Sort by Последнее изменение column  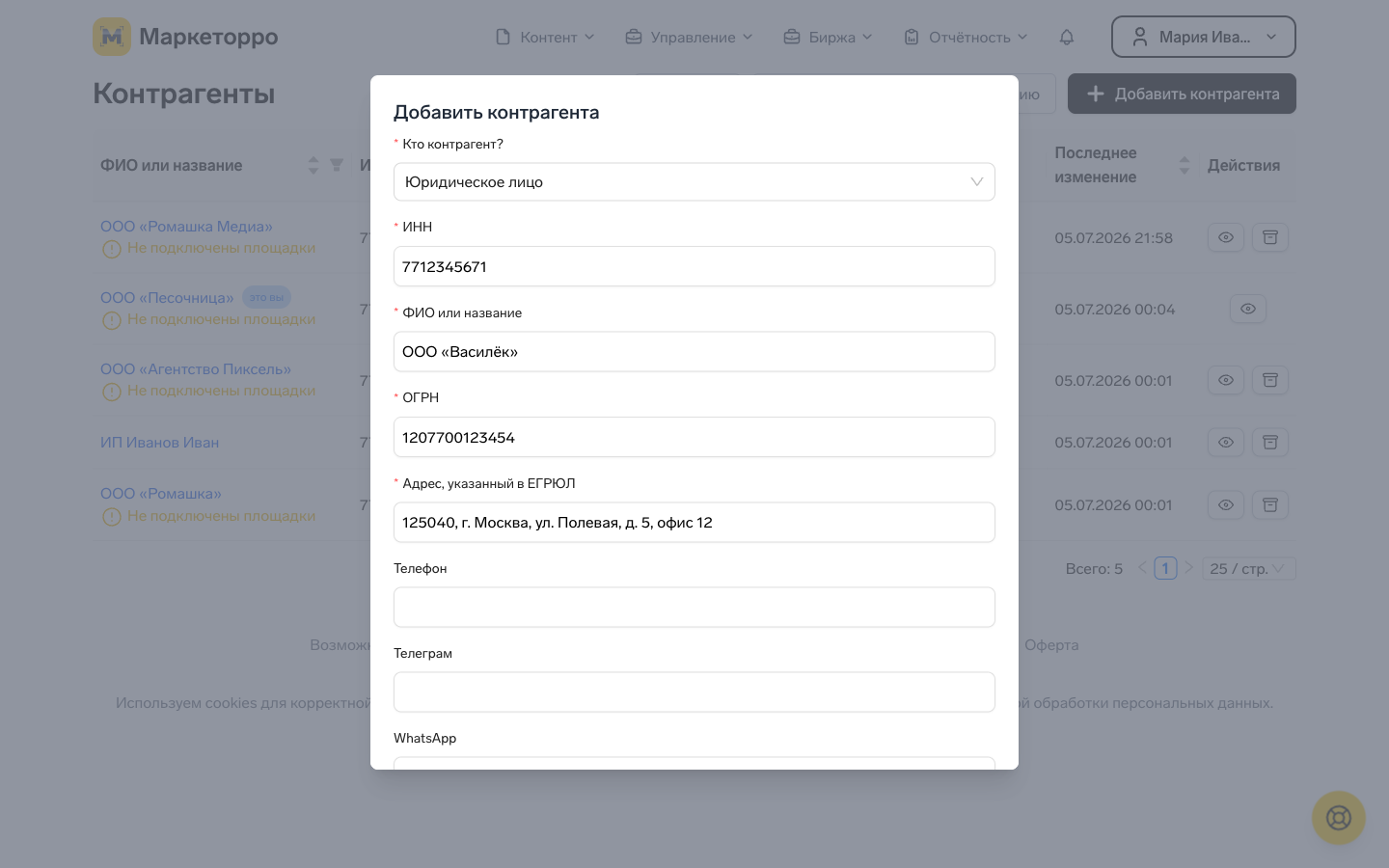[1185, 165]
